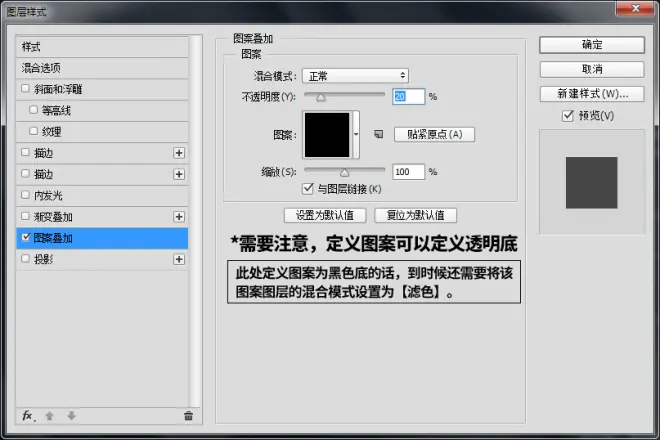Viewport: 660px width, 440px height.
Task: Select the 内发光 style row
Action: click(x=102, y=195)
